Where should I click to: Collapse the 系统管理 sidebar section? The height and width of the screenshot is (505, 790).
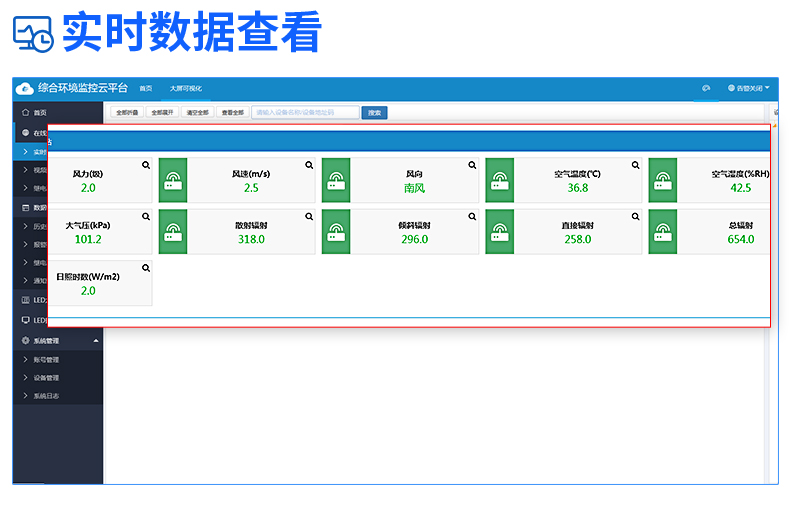click(x=96, y=341)
